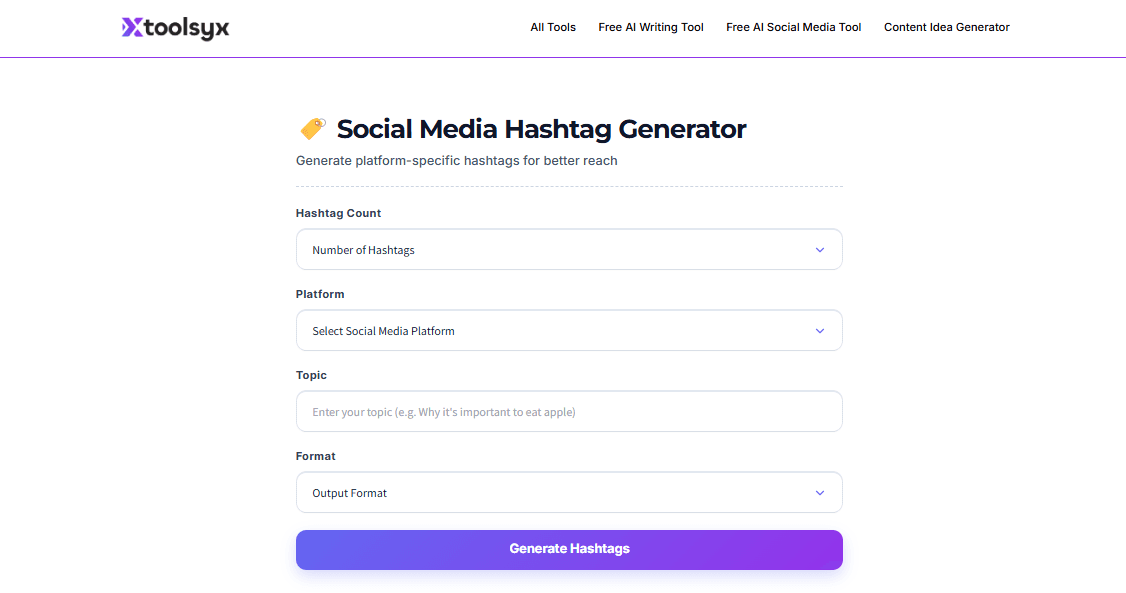The width and height of the screenshot is (1126, 593).
Task: Click the Topic field label
Action: (311, 375)
